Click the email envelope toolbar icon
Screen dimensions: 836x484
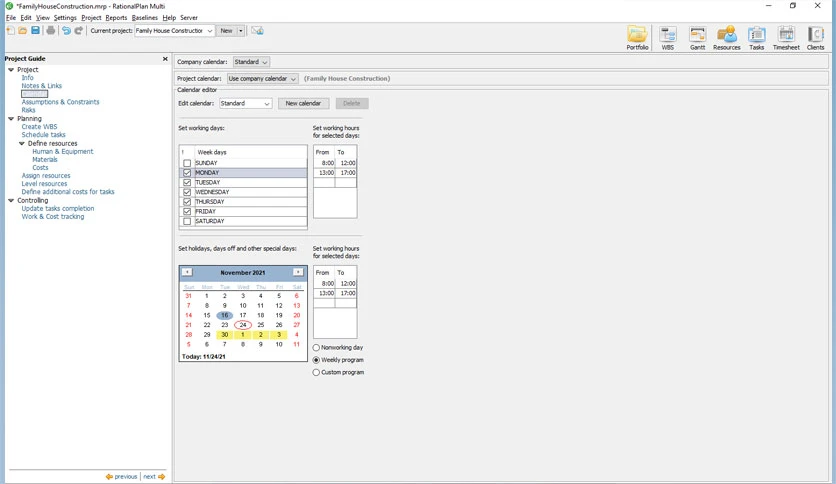pyautogui.click(x=258, y=30)
